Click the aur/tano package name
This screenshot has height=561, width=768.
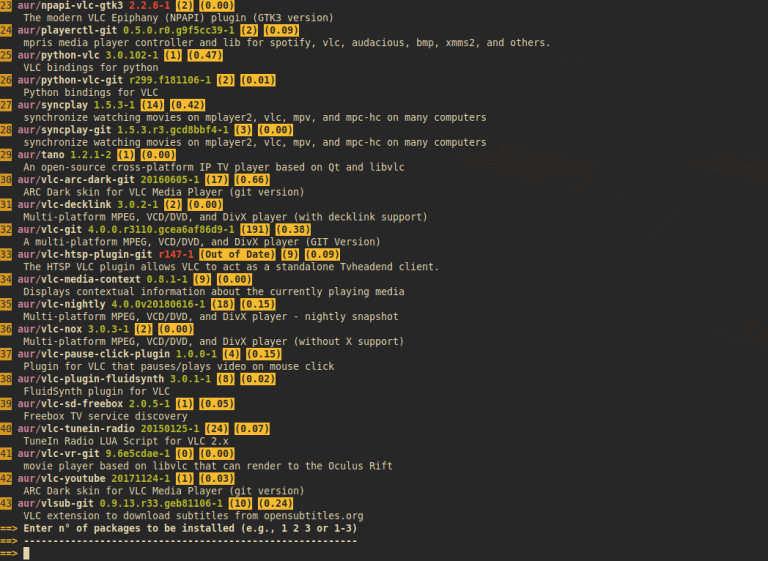pos(41,155)
